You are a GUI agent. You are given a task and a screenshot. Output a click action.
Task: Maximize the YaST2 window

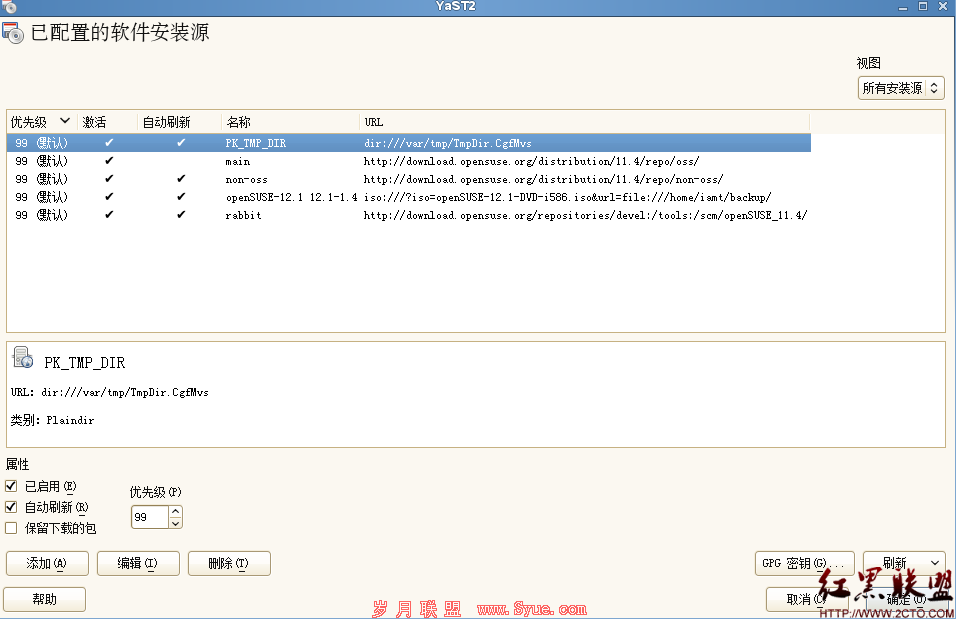(x=923, y=6)
